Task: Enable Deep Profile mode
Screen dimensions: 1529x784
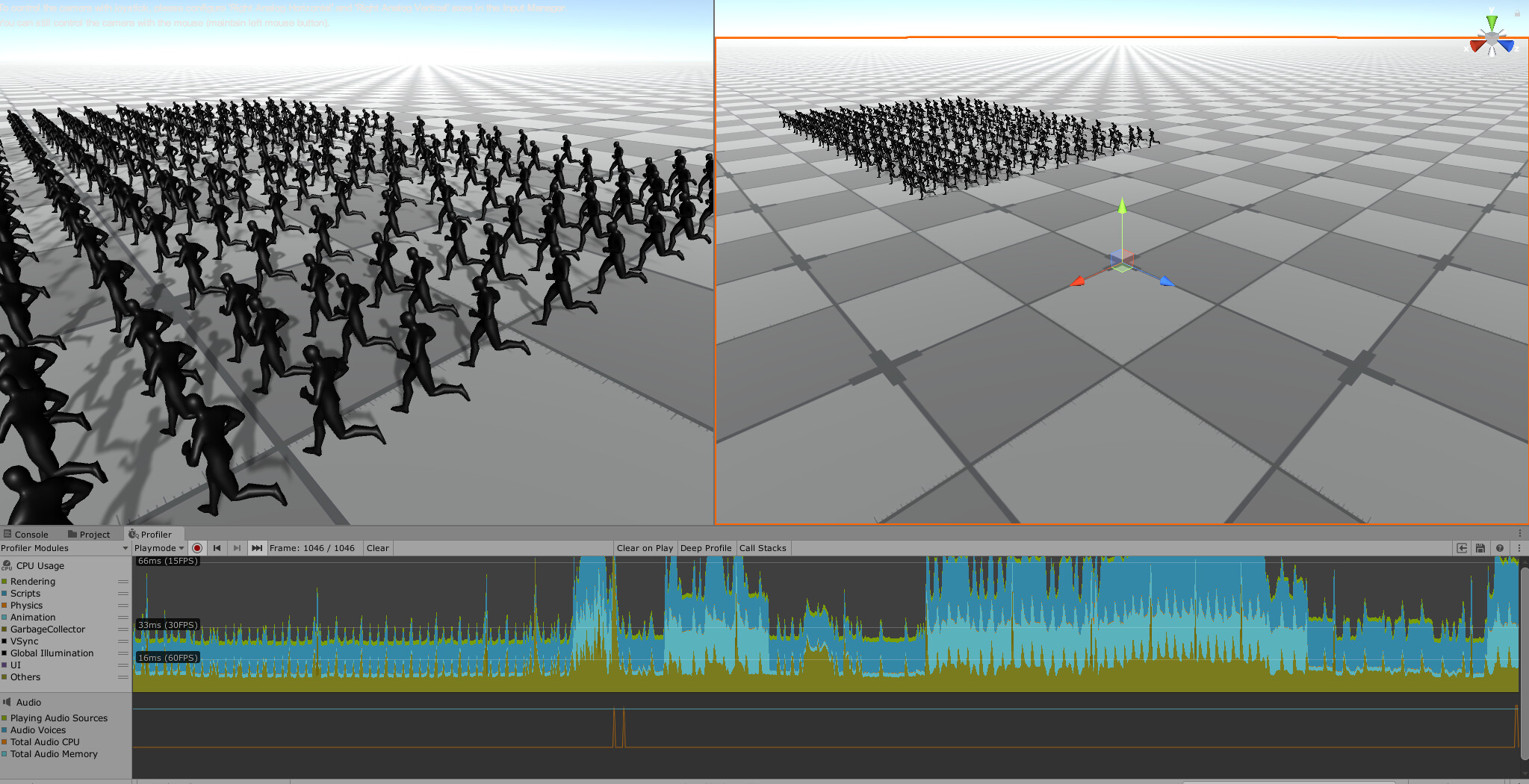Action: 705,547
